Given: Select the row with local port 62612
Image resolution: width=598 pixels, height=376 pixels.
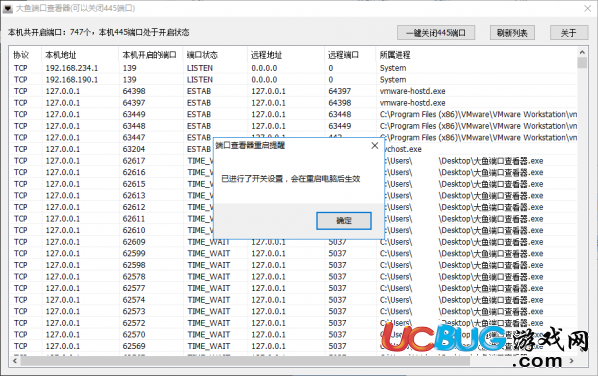Looking at the screenshot, I should pyautogui.click(x=293, y=207).
